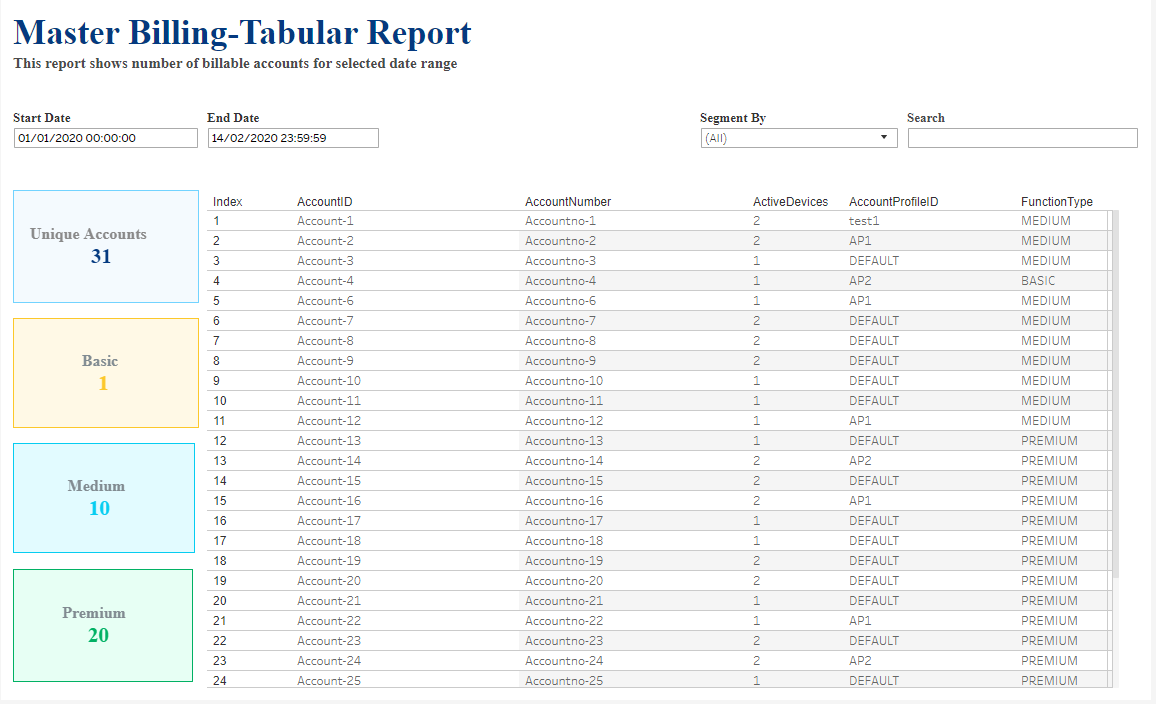This screenshot has height=704, width=1156.
Task: Click the BASIC function type cell
Action: click(1038, 281)
